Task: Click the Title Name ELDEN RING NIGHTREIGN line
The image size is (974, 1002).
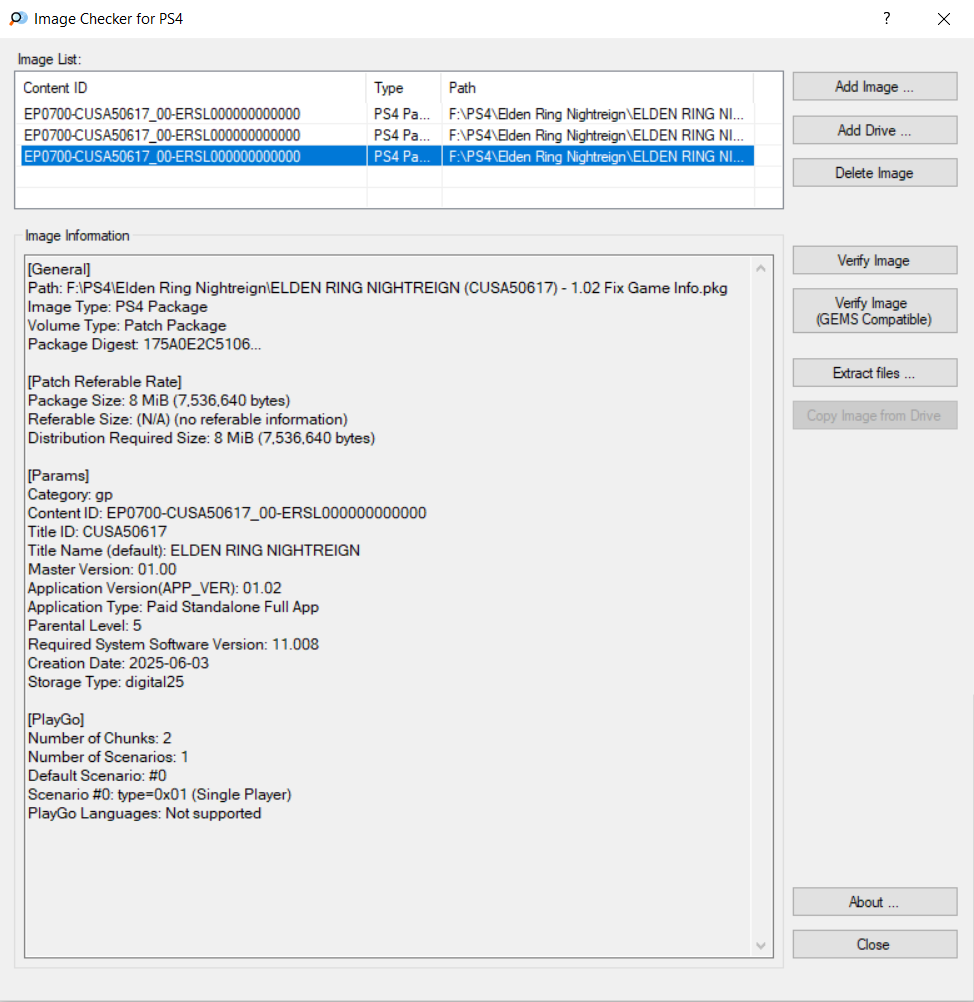Action: point(194,551)
